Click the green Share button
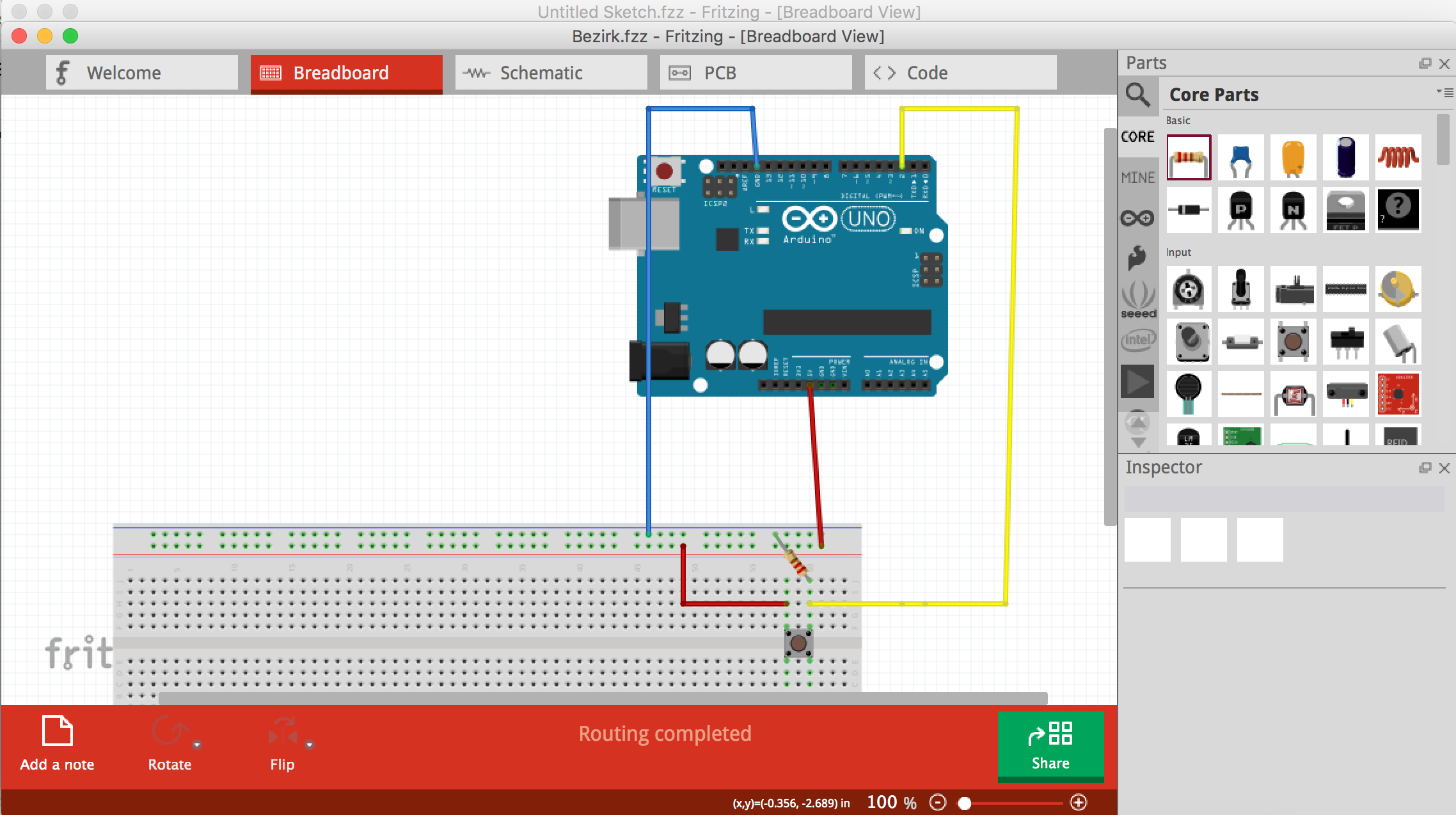Screen dimensions: 1456x815 1050,746
